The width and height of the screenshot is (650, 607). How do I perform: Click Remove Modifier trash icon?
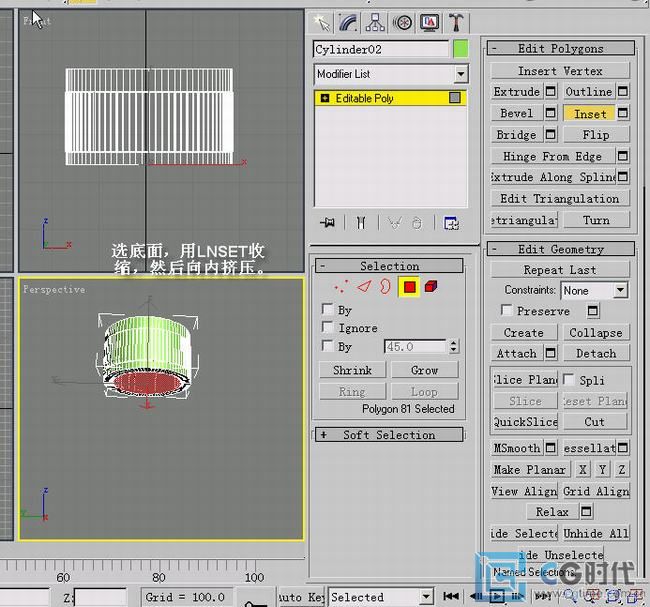(x=417, y=223)
